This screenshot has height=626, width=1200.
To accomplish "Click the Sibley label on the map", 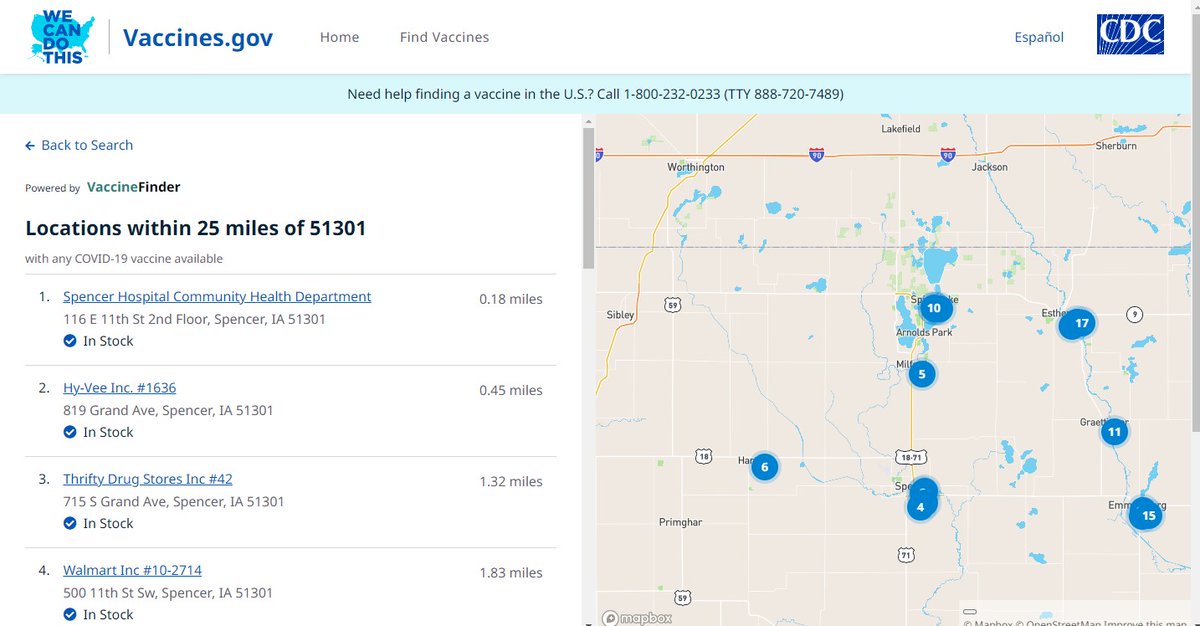I will tap(621, 315).
